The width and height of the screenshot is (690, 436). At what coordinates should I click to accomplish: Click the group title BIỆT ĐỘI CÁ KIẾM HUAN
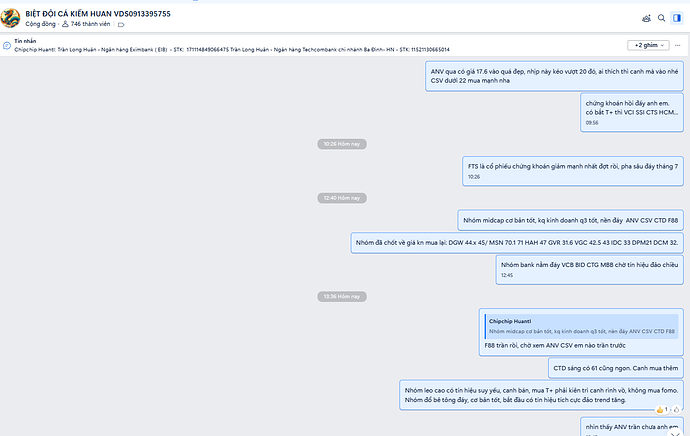click(x=98, y=14)
